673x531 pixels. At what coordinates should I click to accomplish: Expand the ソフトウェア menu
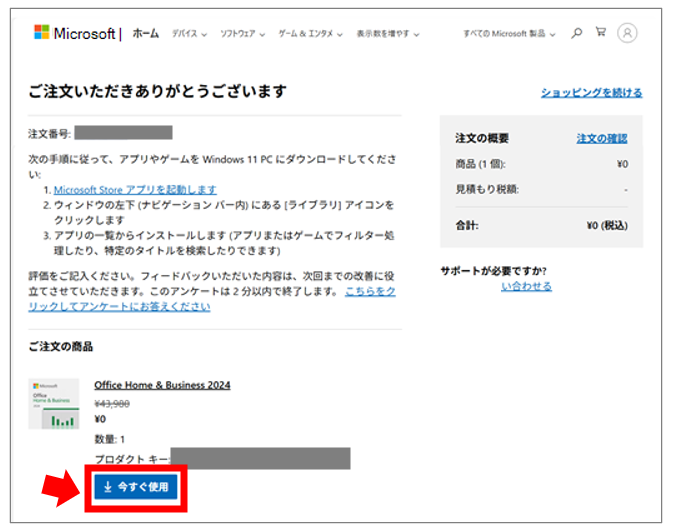tap(243, 34)
